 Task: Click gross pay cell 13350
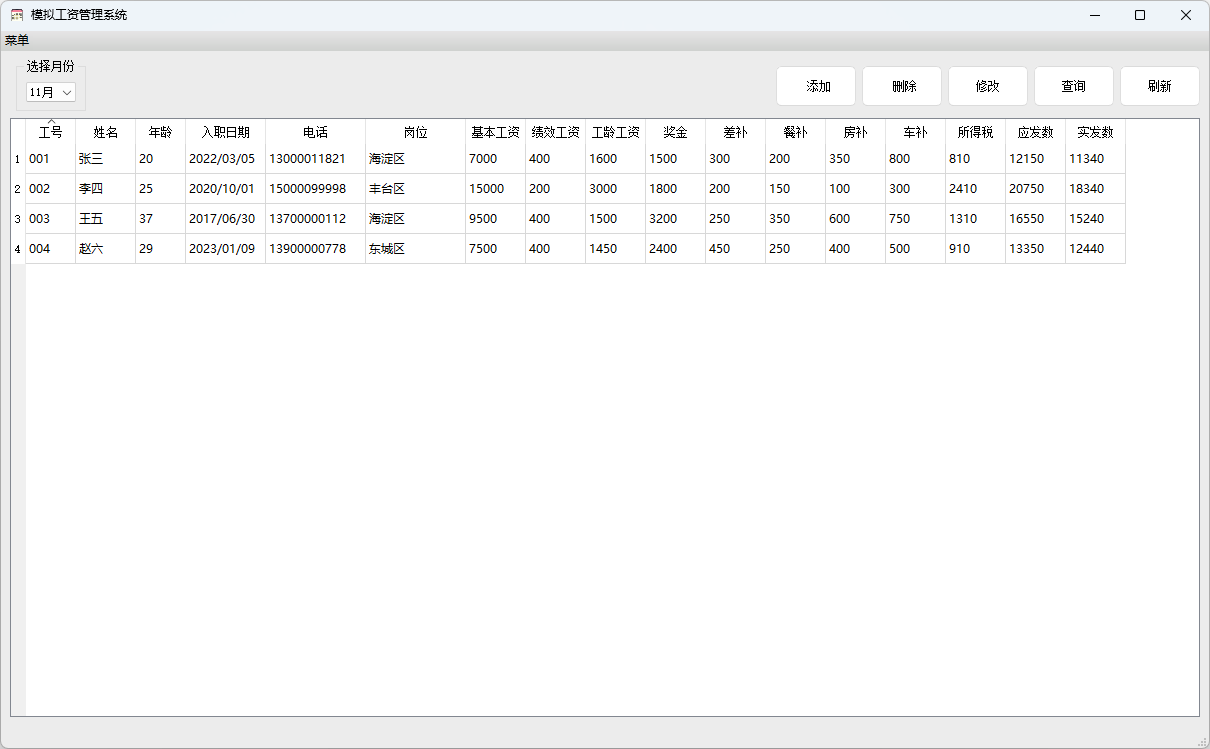(1036, 249)
